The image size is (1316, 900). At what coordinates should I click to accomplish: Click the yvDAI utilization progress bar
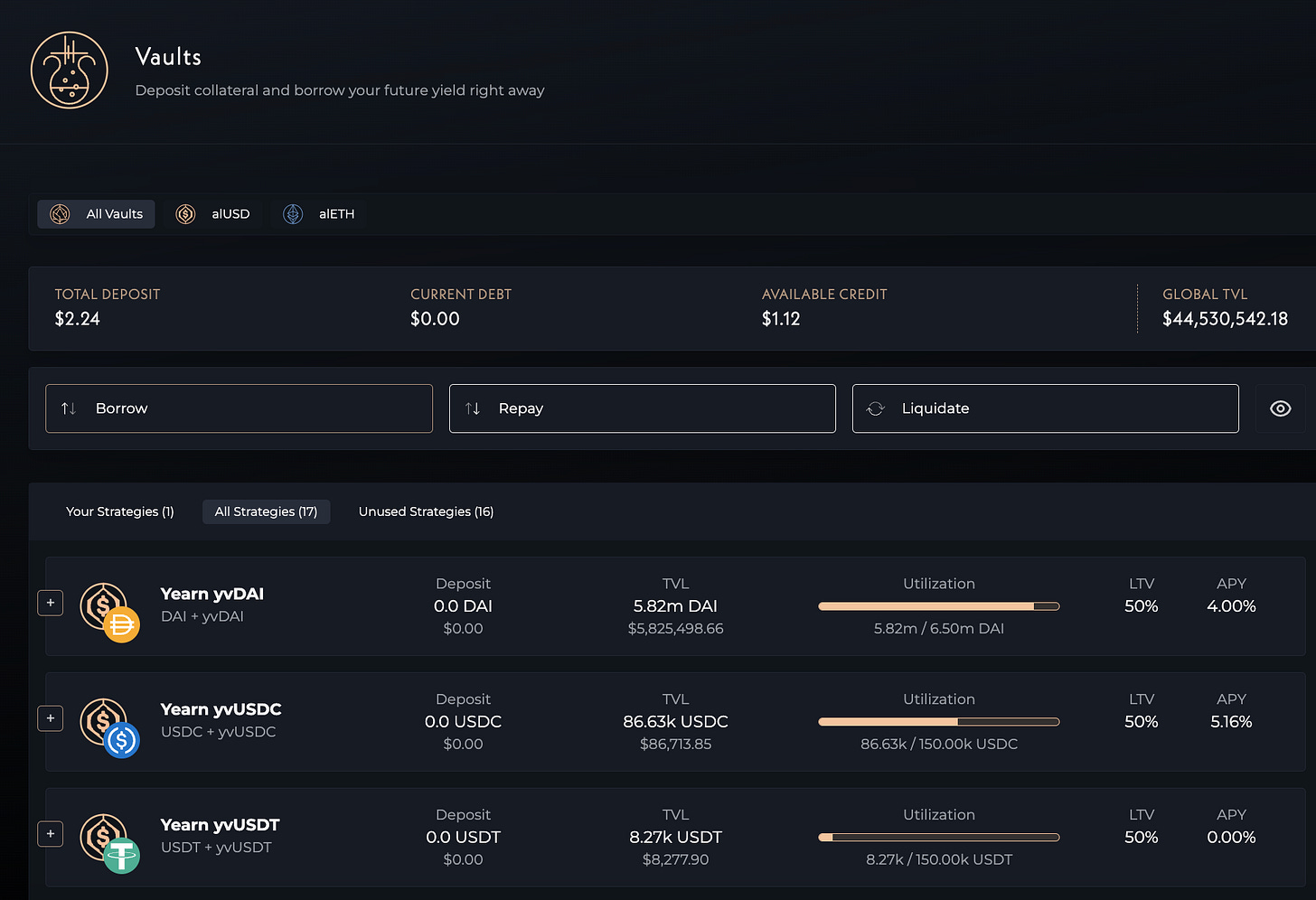pyautogui.click(x=939, y=606)
